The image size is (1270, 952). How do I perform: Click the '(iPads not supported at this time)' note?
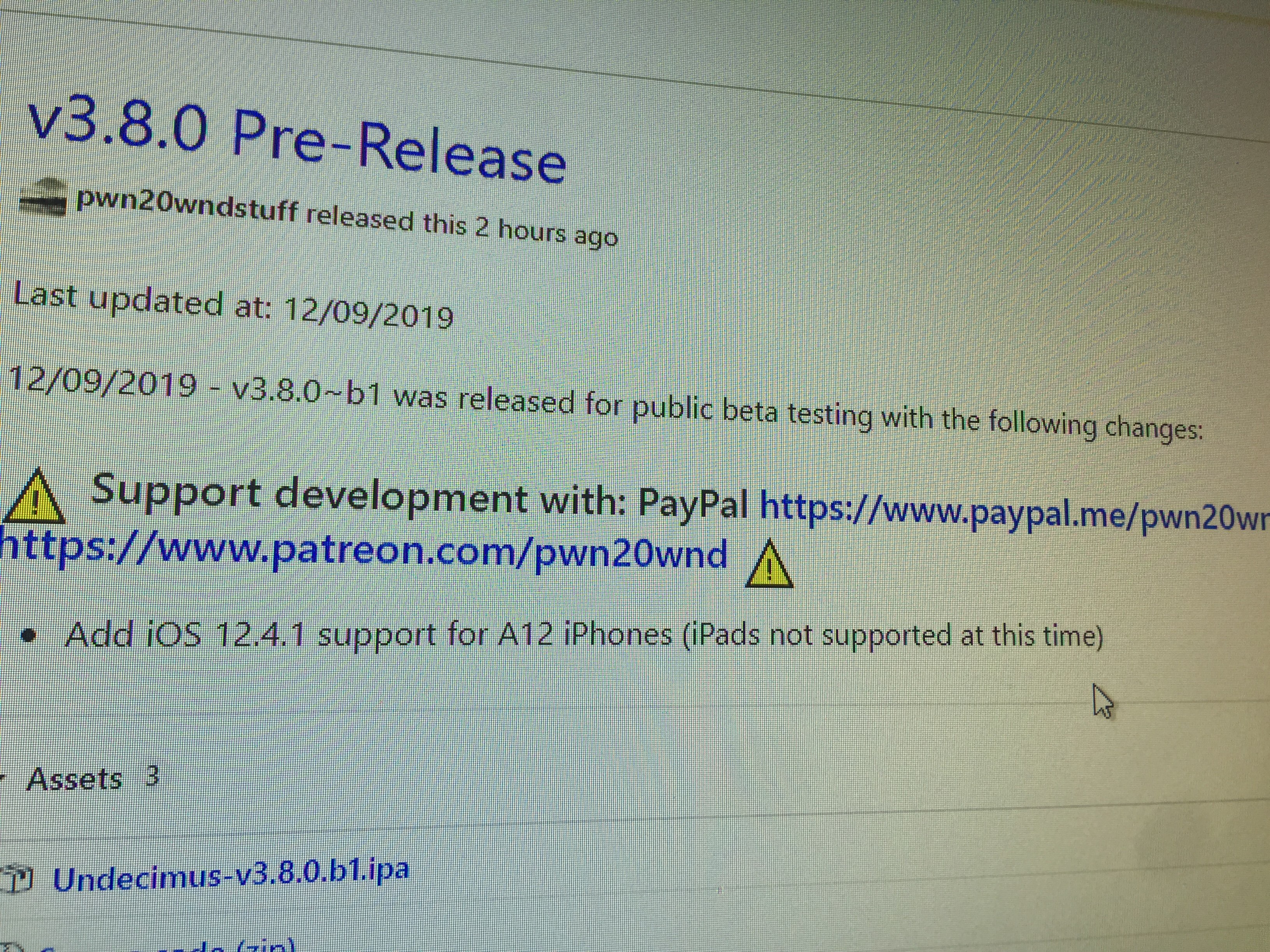click(892, 636)
